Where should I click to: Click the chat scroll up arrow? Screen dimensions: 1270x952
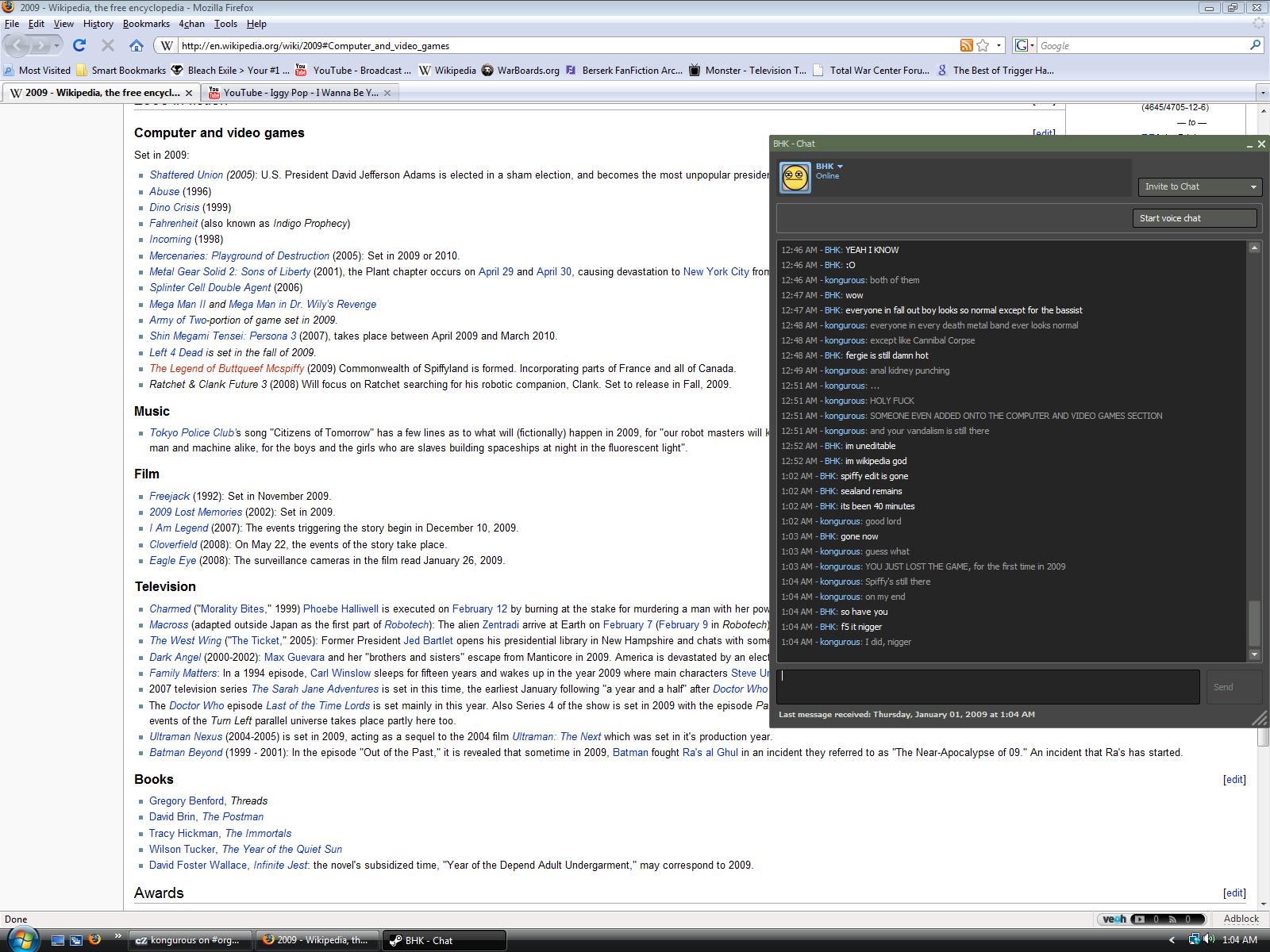1254,248
